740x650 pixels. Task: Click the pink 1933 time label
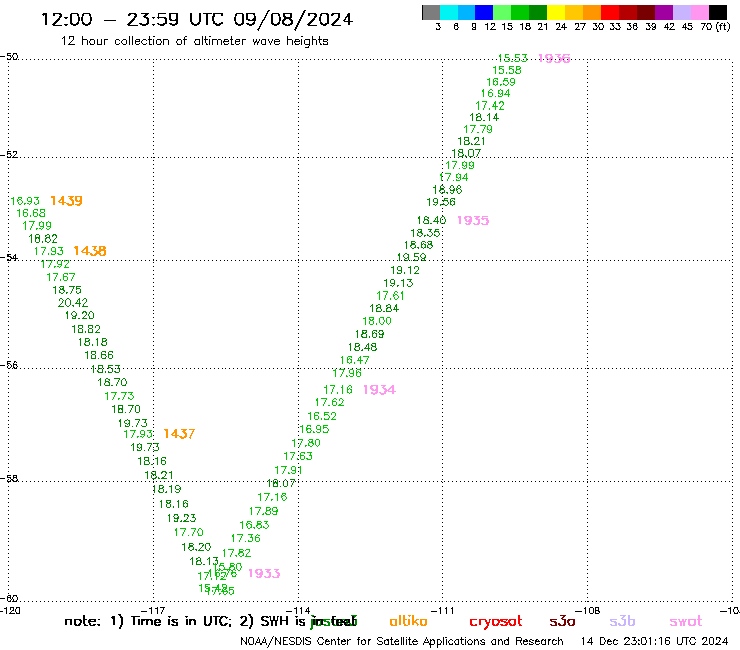coord(264,573)
